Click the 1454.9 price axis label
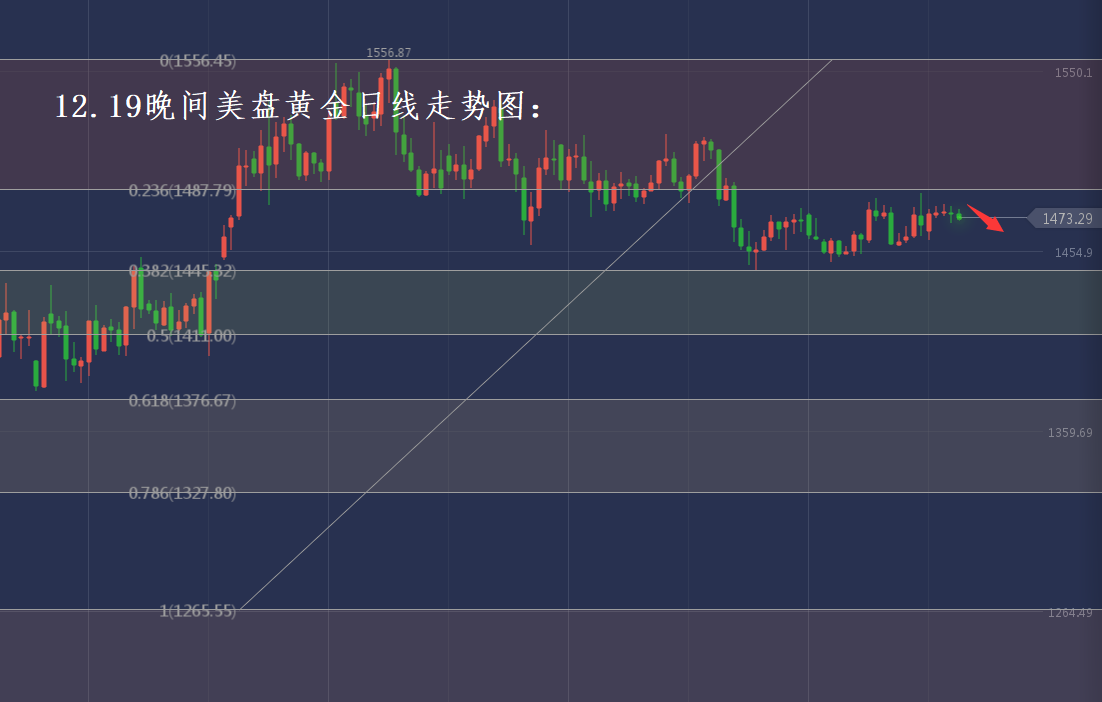 pos(1072,253)
